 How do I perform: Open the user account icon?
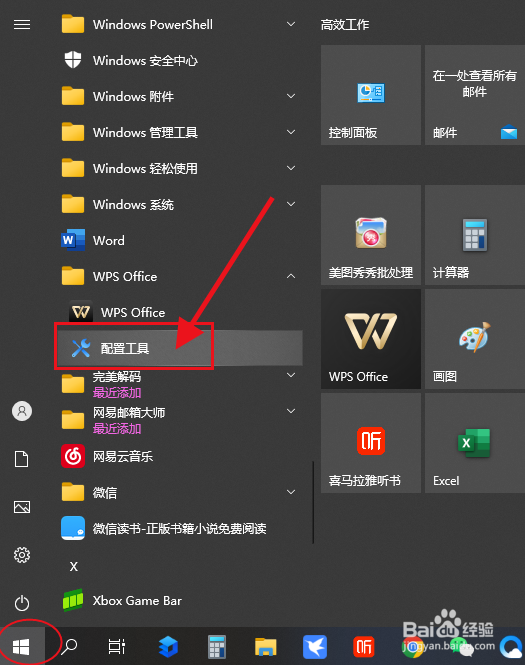click(x=22, y=411)
